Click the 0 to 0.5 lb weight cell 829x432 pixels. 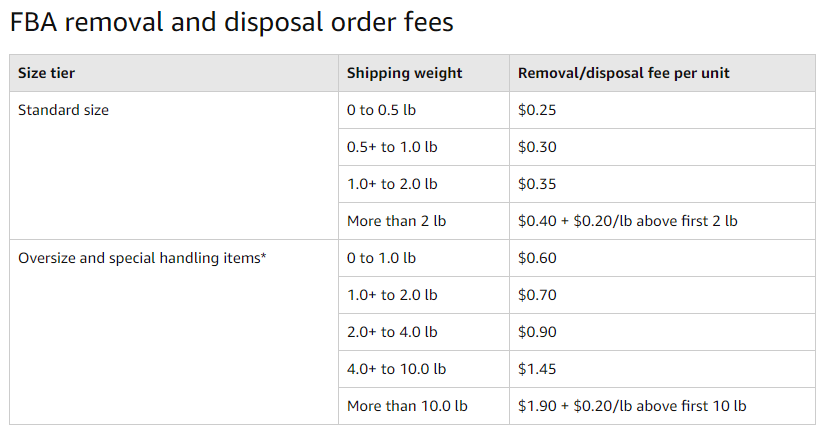[381, 110]
